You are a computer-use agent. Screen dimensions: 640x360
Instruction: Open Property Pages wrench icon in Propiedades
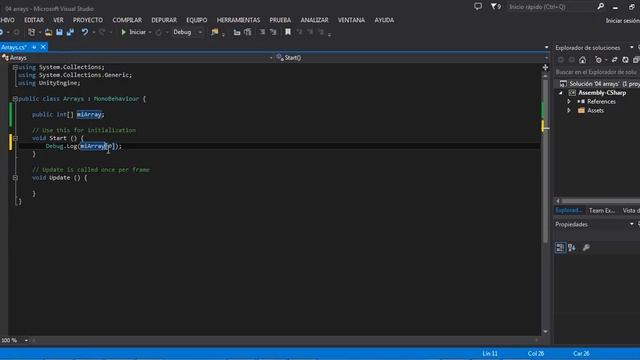[x=586, y=247]
